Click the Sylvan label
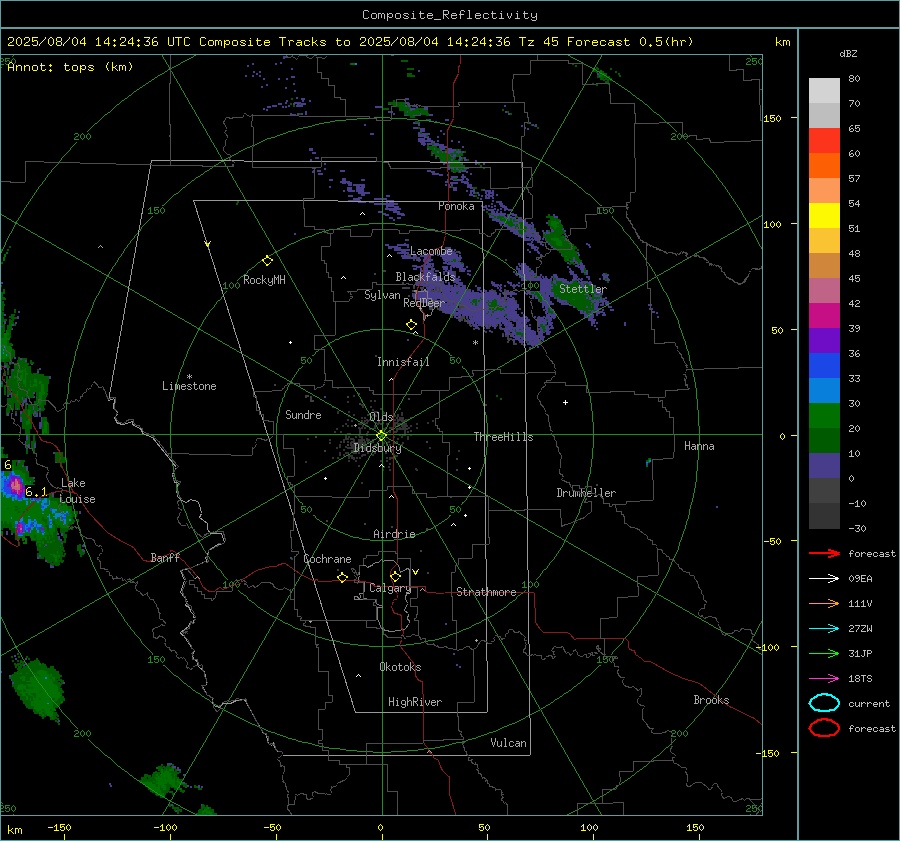This screenshot has height=841, width=900. pos(382,295)
